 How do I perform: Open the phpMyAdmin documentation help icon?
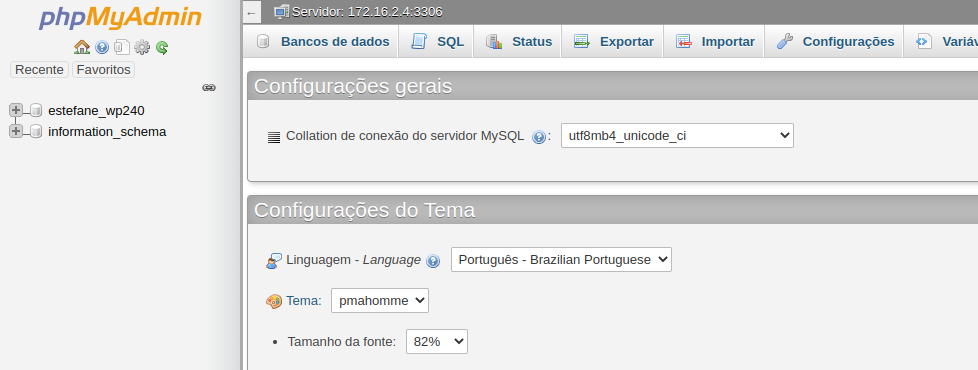point(102,47)
